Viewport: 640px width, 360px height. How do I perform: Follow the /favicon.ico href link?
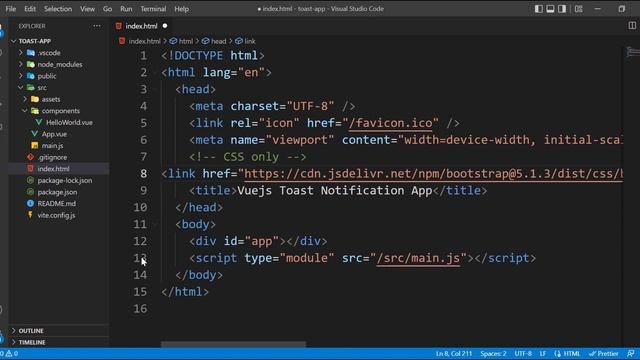(391, 123)
